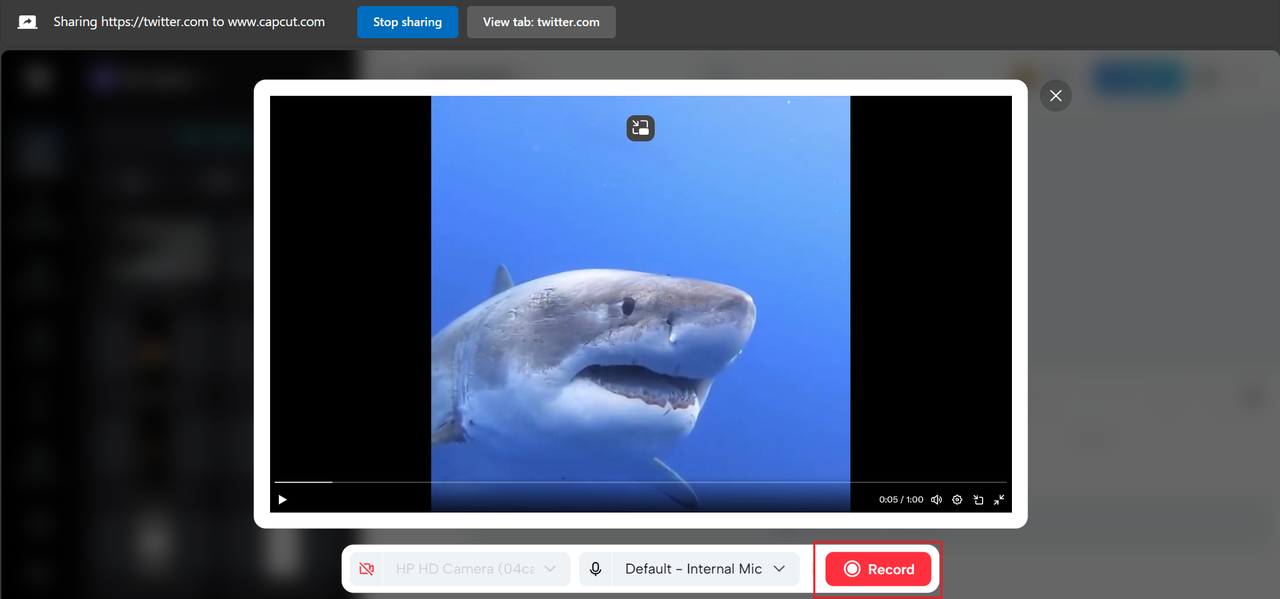The image size is (1280, 599).
Task: Click the pop-out overlay icon atop the video
Action: coord(641,127)
